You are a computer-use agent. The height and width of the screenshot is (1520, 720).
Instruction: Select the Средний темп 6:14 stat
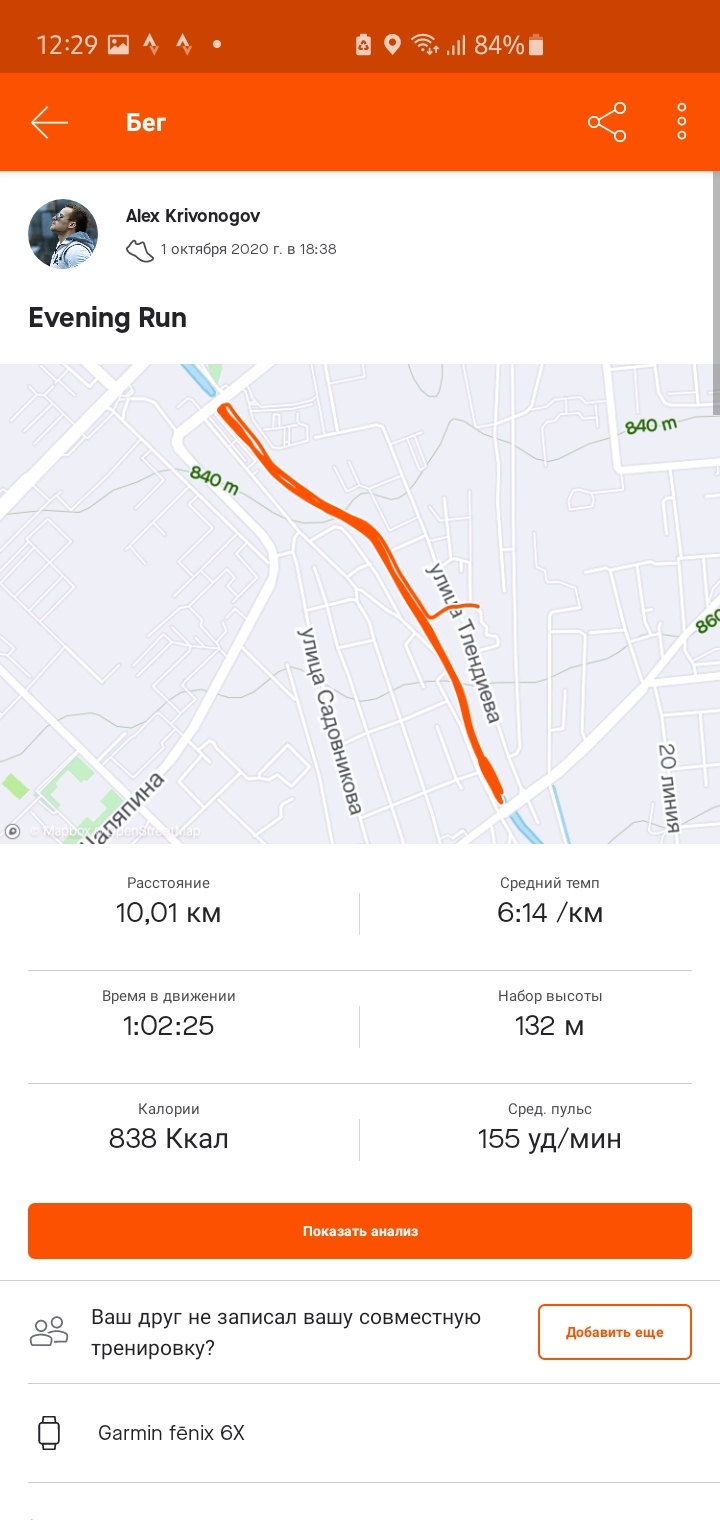(x=550, y=901)
